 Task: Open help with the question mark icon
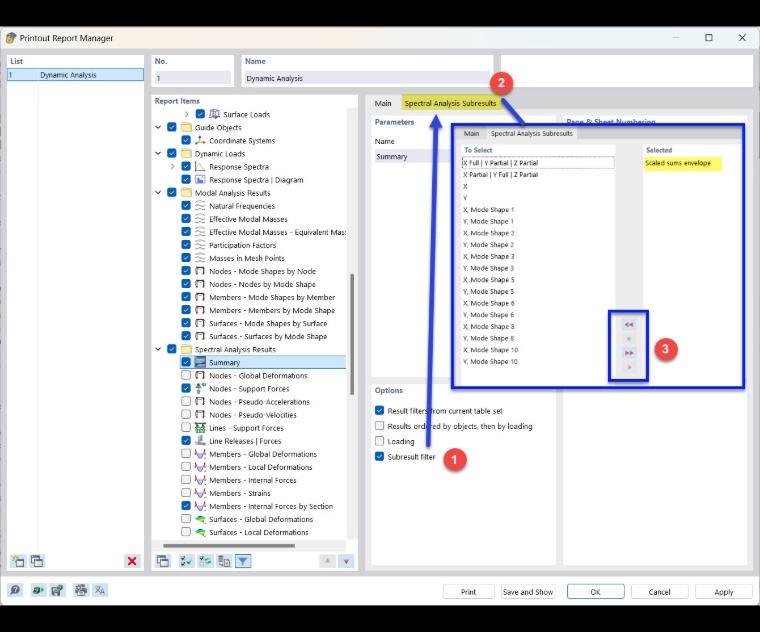(x=15, y=590)
